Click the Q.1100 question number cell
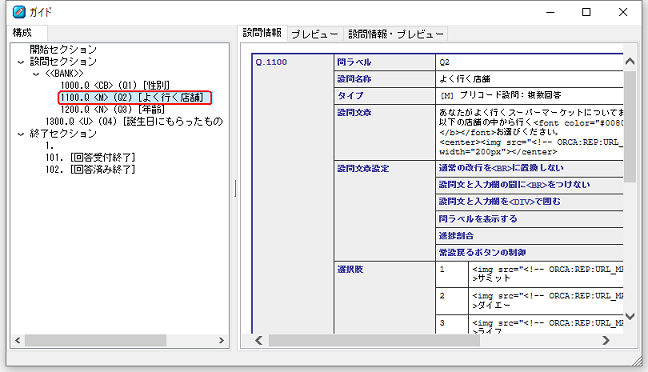648x372 pixels. pos(293,193)
